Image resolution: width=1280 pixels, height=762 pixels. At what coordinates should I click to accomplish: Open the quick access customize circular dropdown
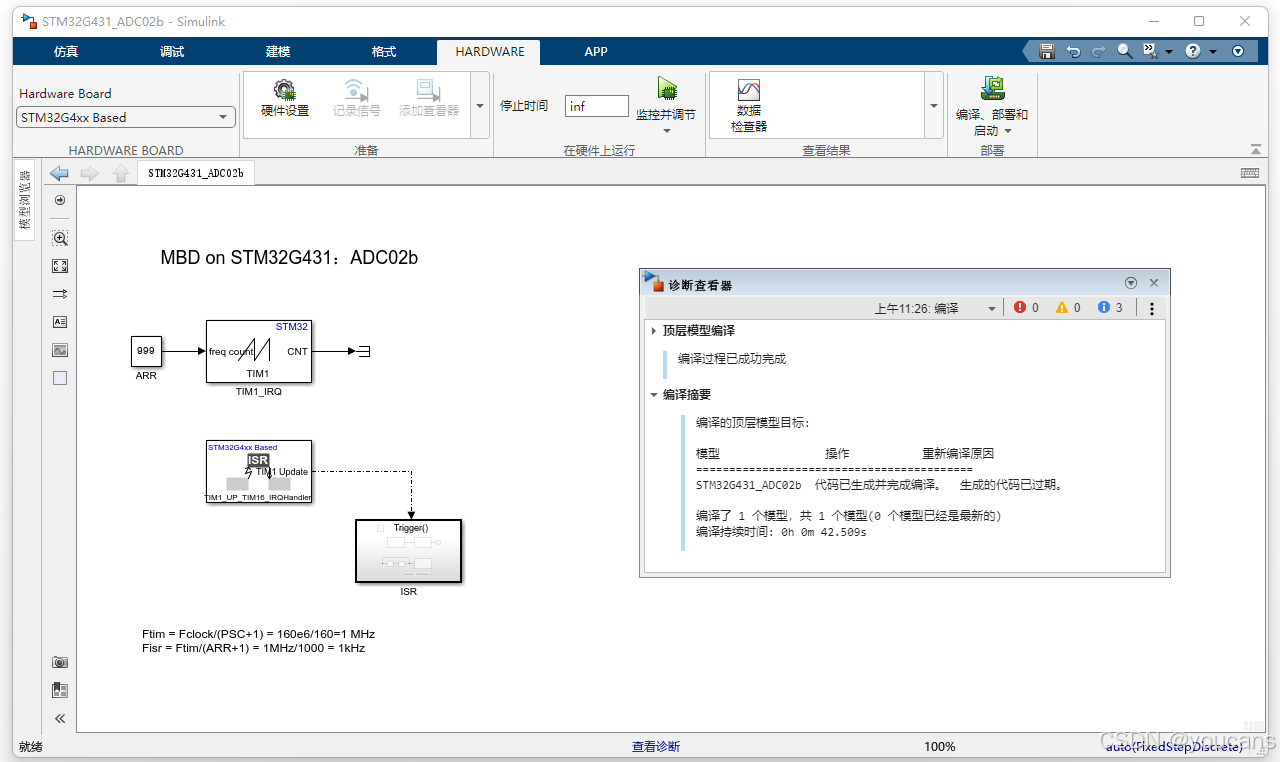1238,51
